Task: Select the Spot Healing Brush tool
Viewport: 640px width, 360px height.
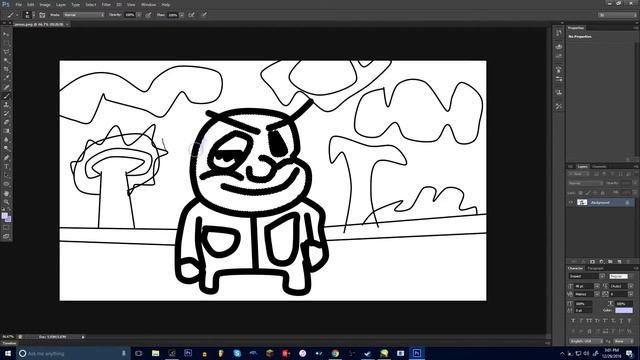Action: [6, 87]
